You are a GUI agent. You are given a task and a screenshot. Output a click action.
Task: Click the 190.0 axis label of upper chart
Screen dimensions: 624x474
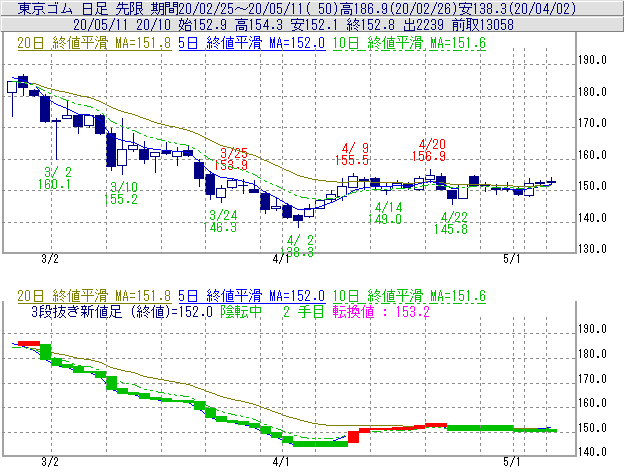pyautogui.click(x=593, y=60)
